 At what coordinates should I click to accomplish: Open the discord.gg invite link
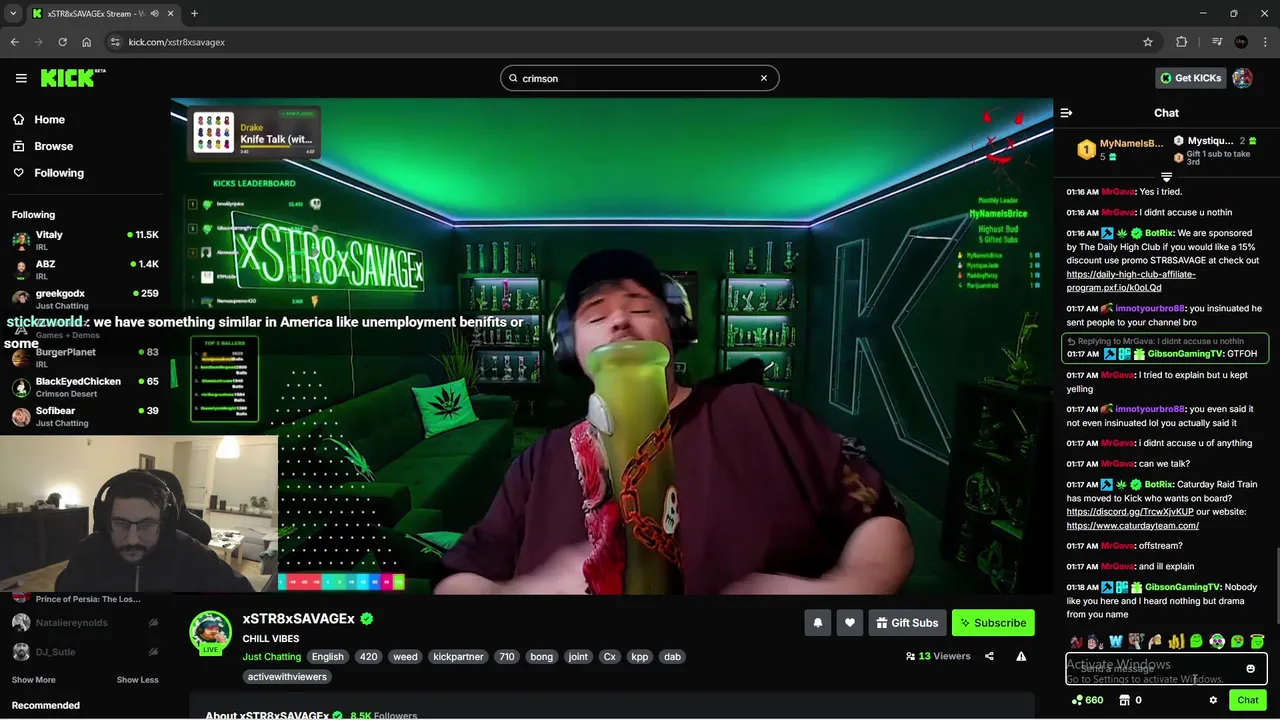coord(1129,512)
